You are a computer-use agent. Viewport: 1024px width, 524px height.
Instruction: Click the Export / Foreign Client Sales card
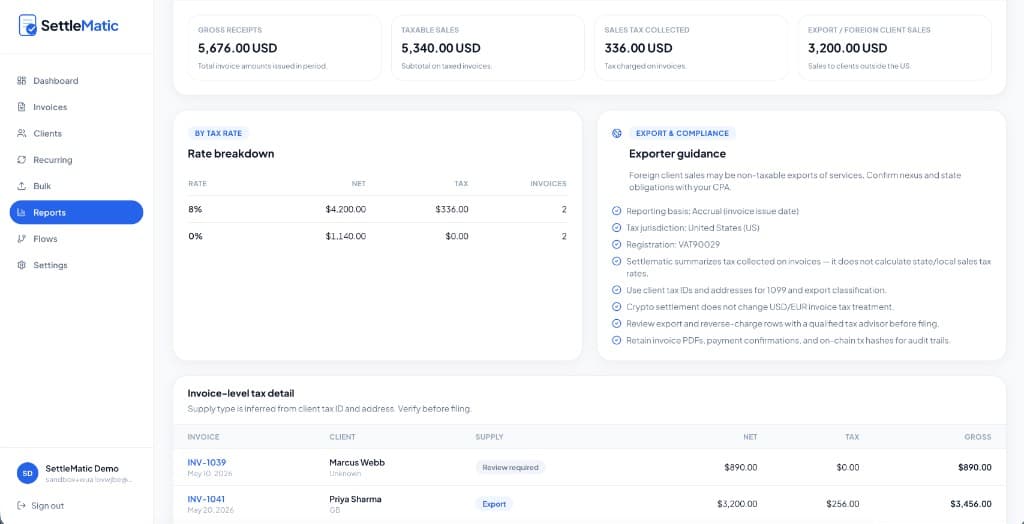coord(895,48)
